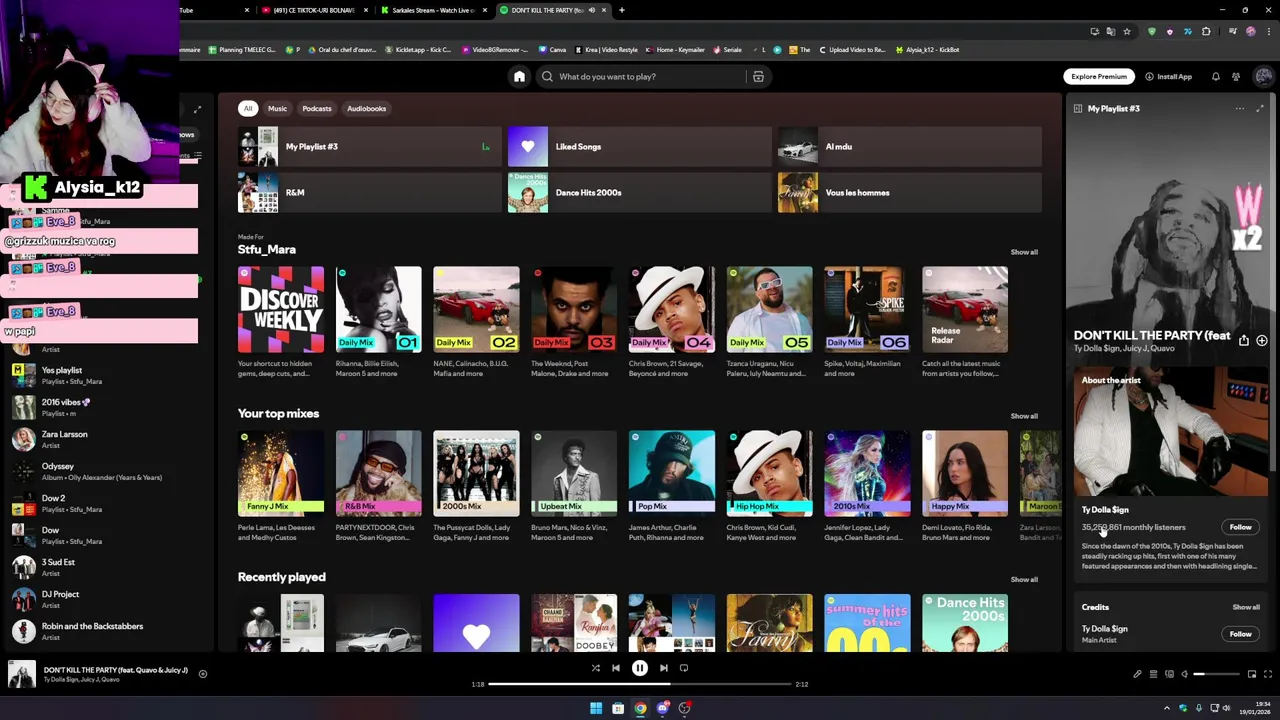Open Dance Hits 2000s shortcut card

640,193
